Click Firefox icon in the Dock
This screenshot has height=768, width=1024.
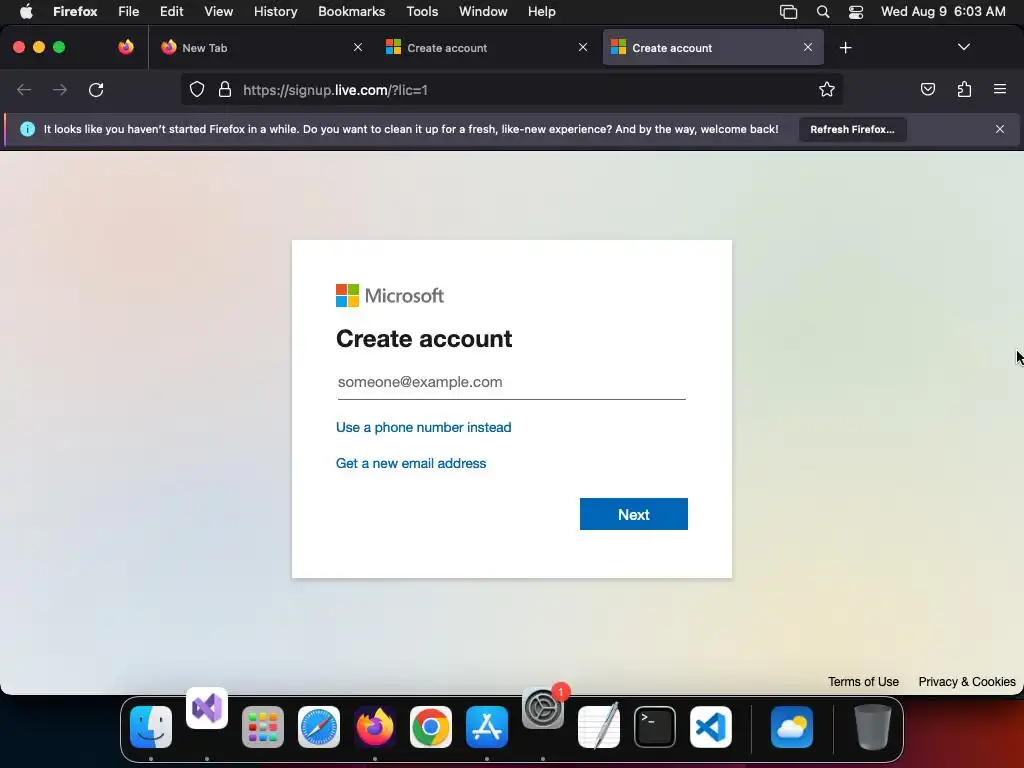pos(375,727)
